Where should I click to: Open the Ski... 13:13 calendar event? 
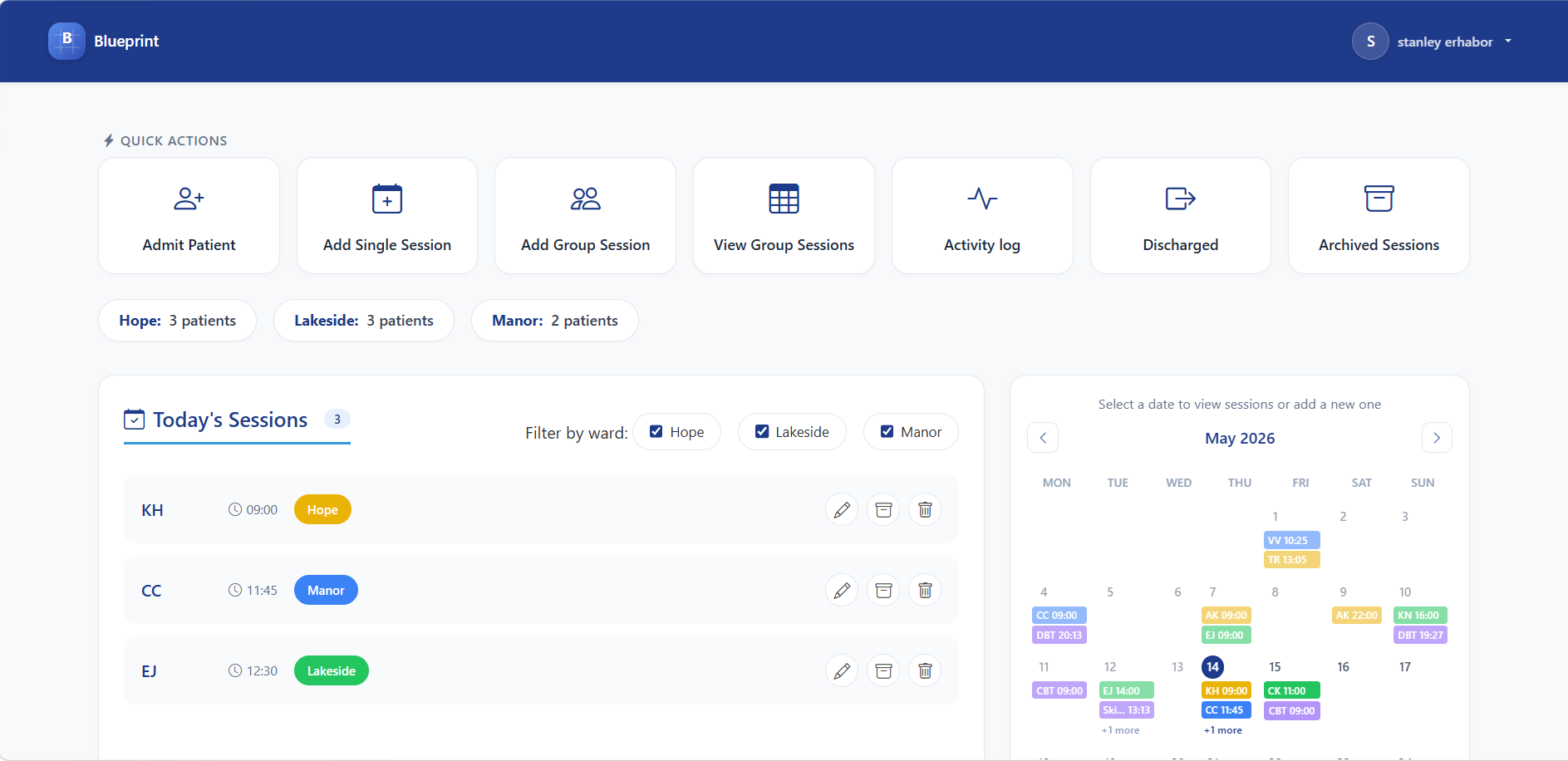click(x=1127, y=710)
